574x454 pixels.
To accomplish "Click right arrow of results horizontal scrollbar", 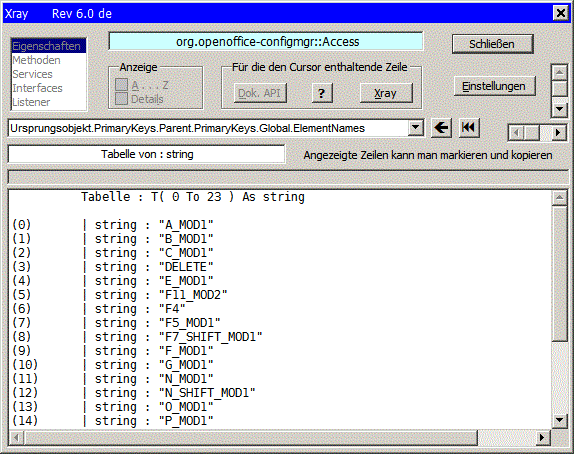I will click(x=543, y=438).
